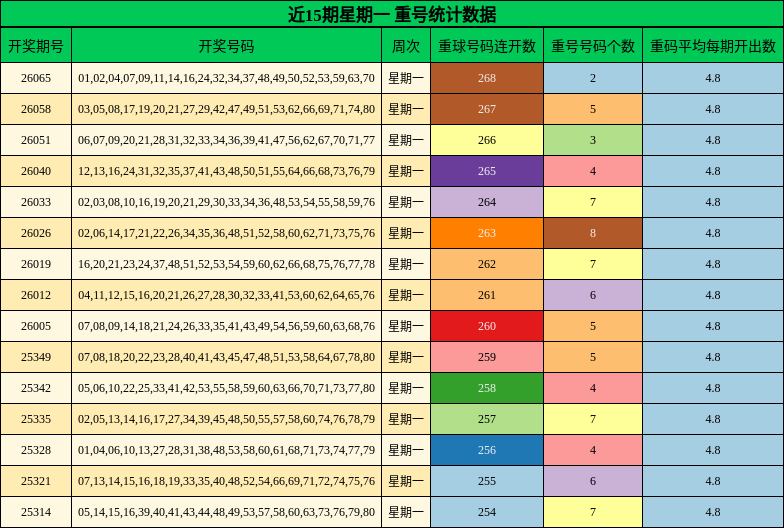Click issue number 26019

(x=36, y=264)
